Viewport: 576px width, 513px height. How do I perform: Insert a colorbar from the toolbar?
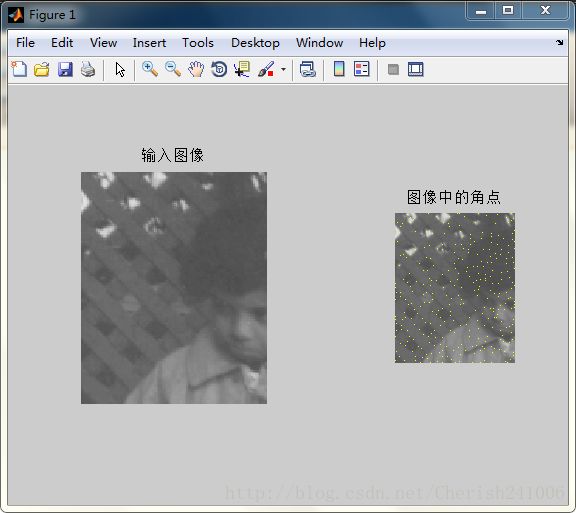tap(339, 69)
